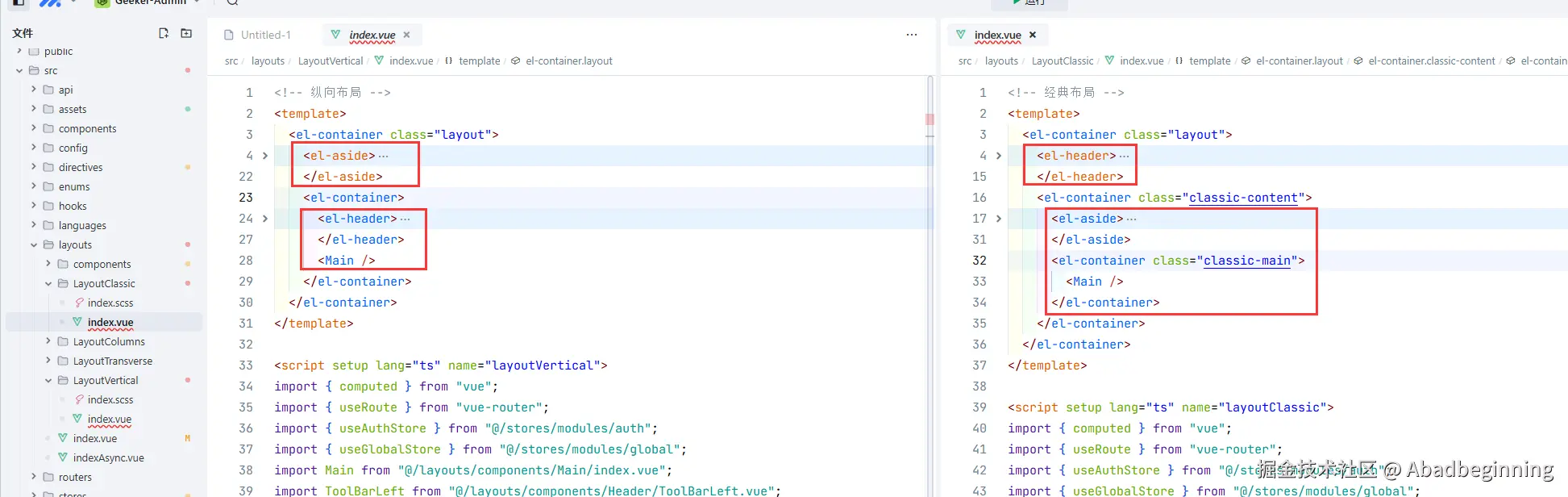The width and height of the screenshot is (1568, 497).
Task: Open the more actions ellipsis in left editor
Action: 912,35
